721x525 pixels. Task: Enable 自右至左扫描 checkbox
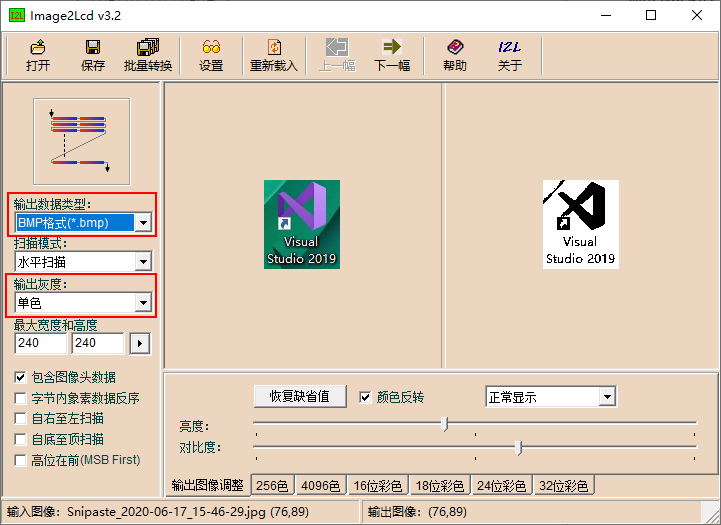[20, 418]
